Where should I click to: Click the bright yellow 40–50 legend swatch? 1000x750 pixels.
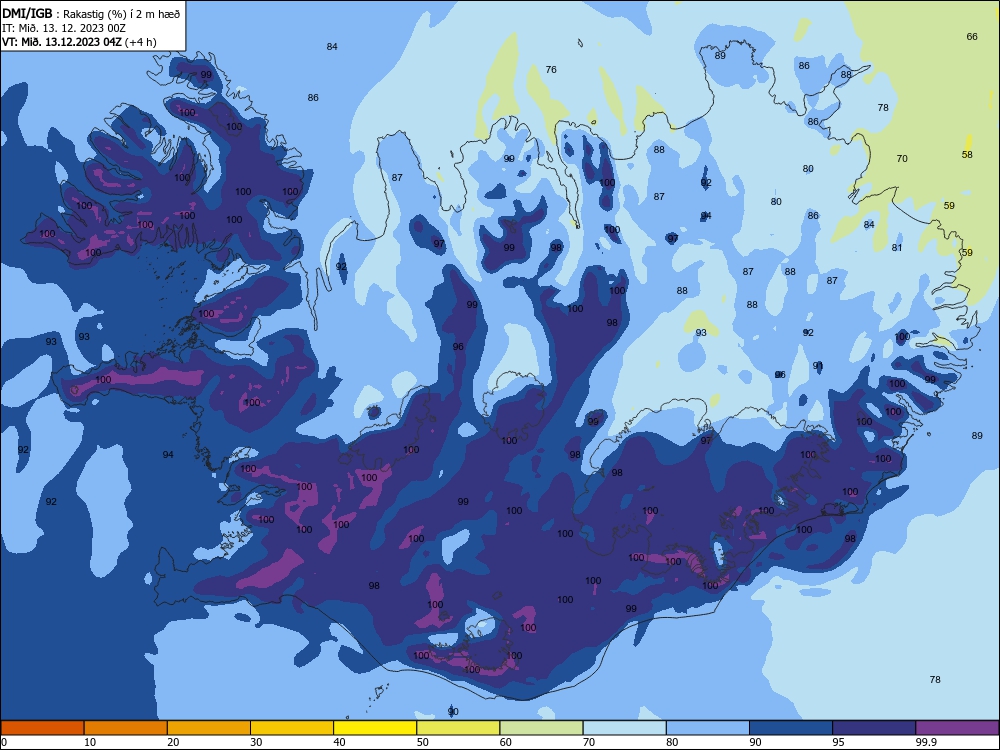(375, 728)
